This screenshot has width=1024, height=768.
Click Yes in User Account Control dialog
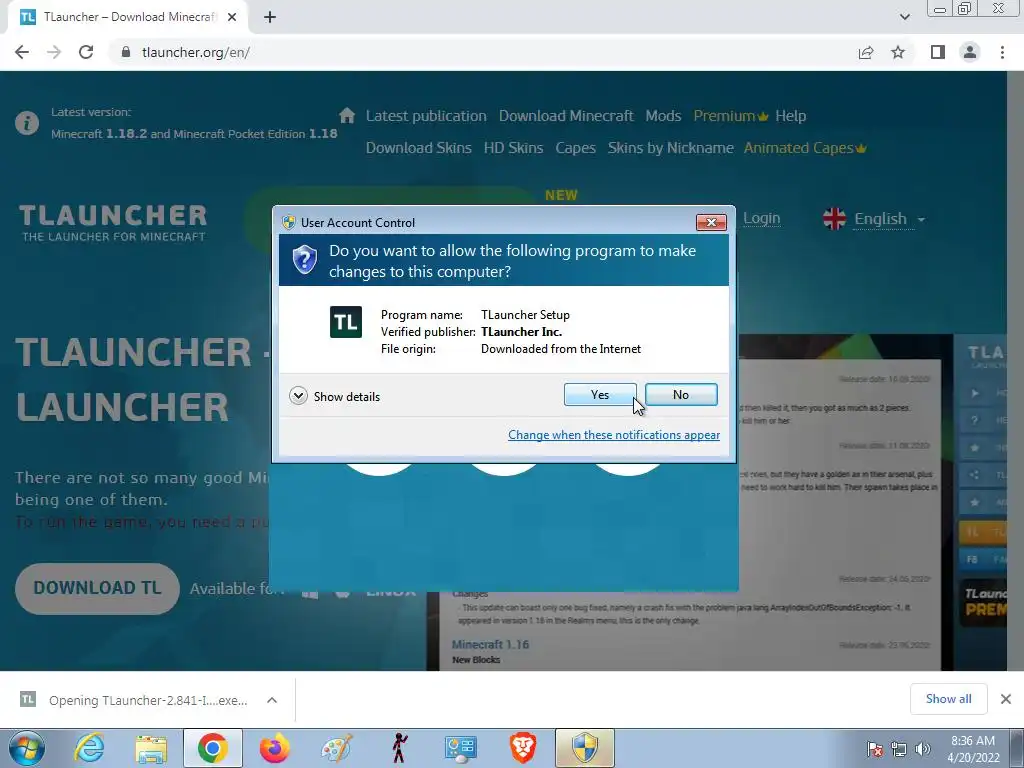(x=600, y=394)
